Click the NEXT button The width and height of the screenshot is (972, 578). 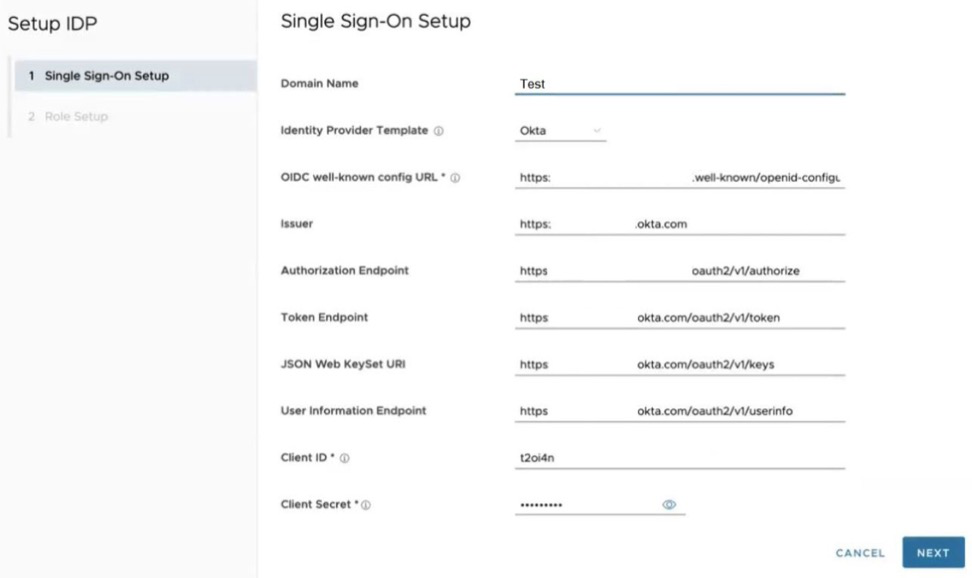[932, 553]
